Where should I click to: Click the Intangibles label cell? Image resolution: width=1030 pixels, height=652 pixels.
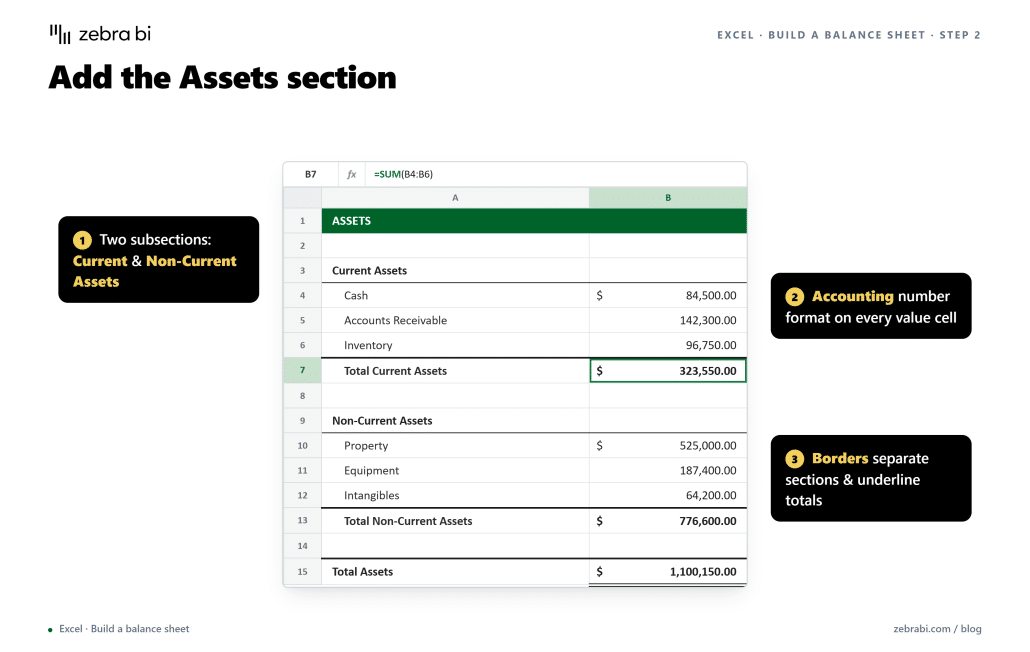[x=455, y=496]
